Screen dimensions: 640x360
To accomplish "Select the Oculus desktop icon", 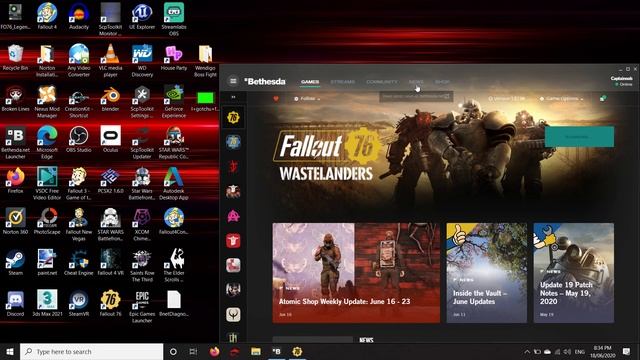I will coord(110,139).
